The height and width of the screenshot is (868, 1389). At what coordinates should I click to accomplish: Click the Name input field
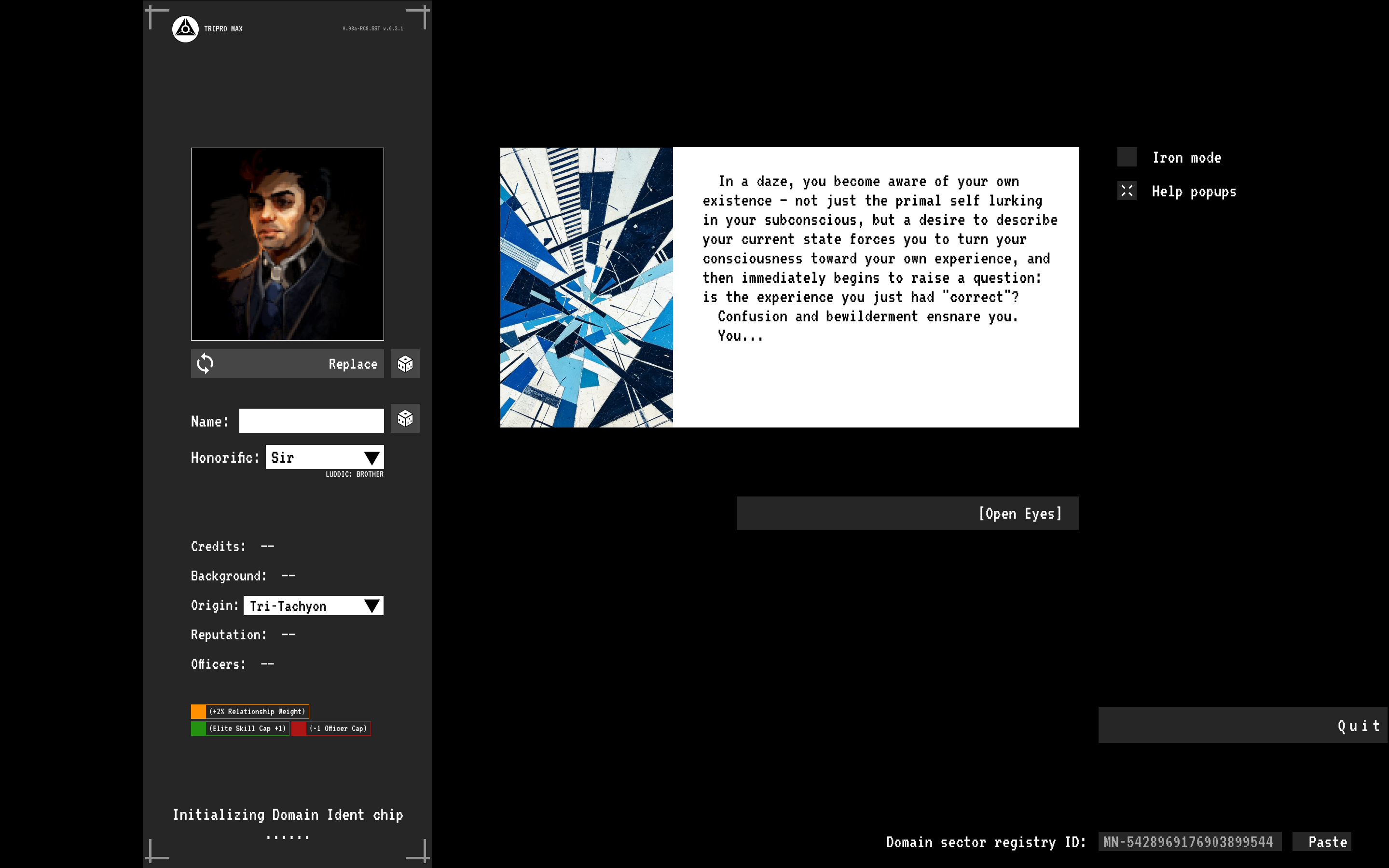[312, 421]
